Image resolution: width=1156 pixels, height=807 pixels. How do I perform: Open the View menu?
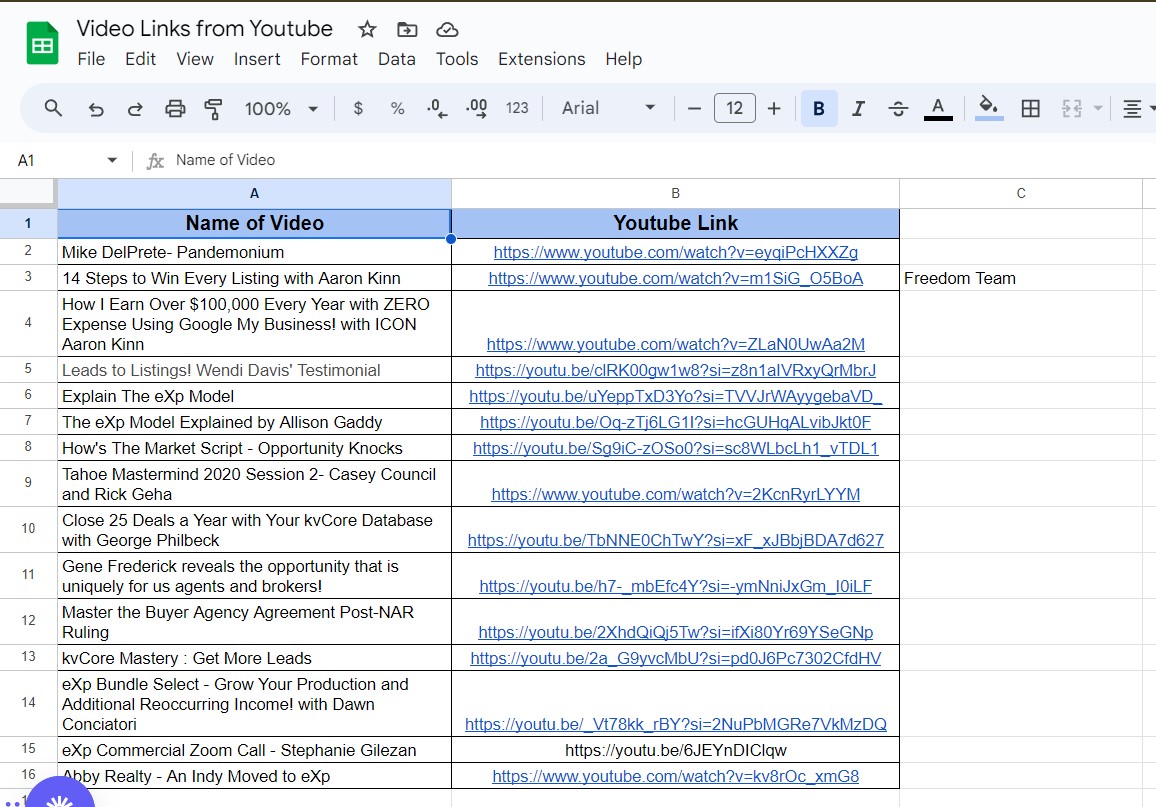pyautogui.click(x=195, y=59)
